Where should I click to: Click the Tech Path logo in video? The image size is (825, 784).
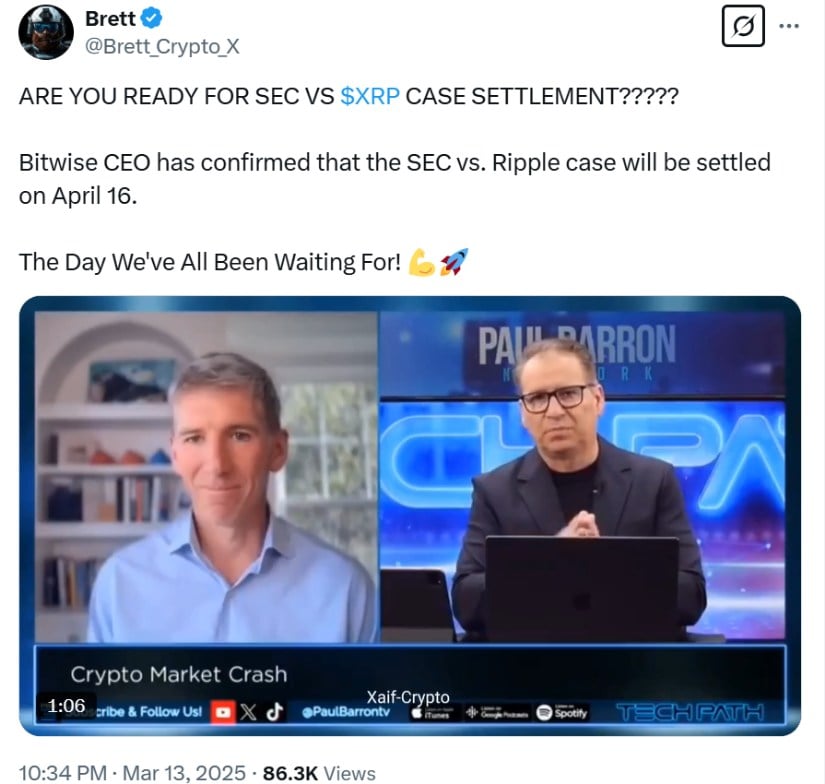pos(690,712)
